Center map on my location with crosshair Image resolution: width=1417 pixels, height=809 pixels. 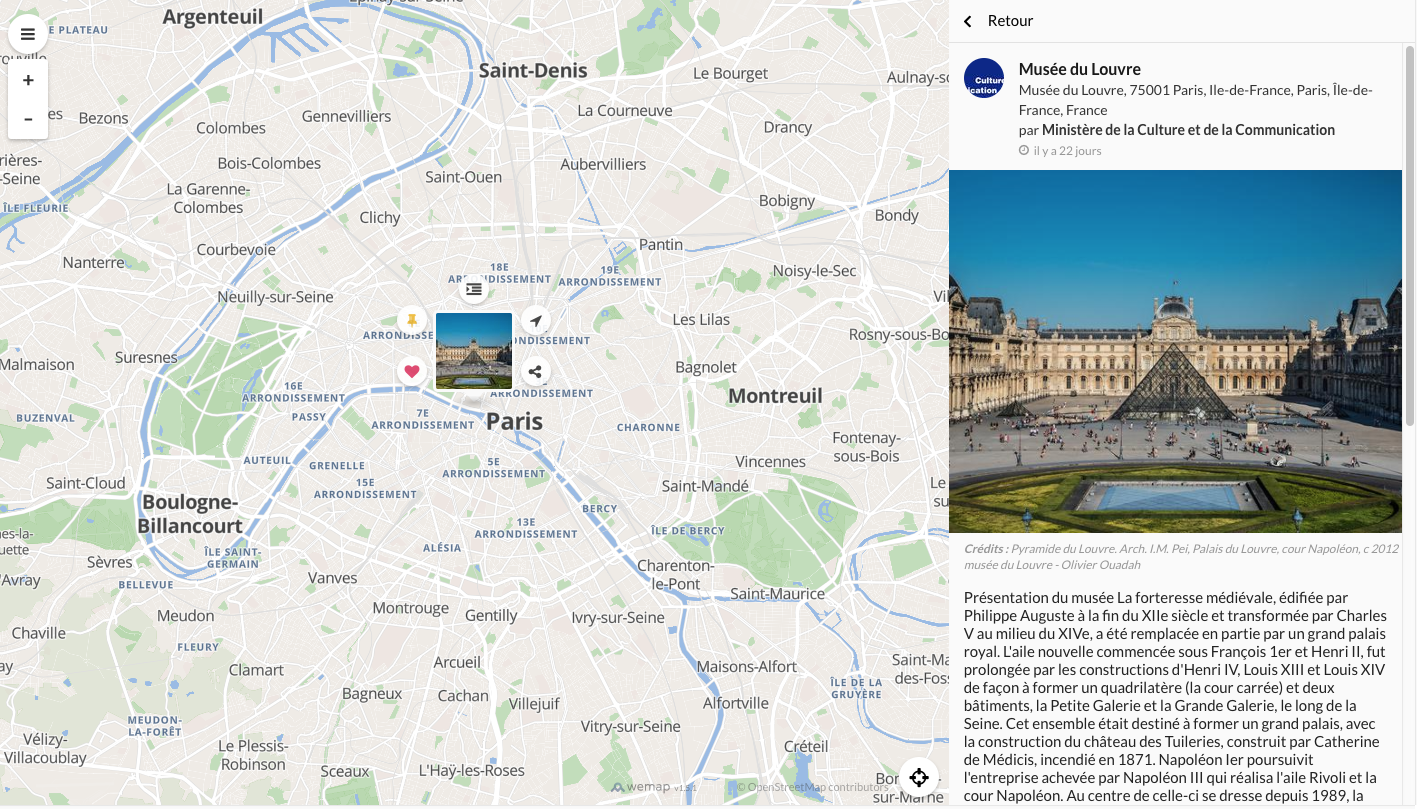tap(919, 777)
